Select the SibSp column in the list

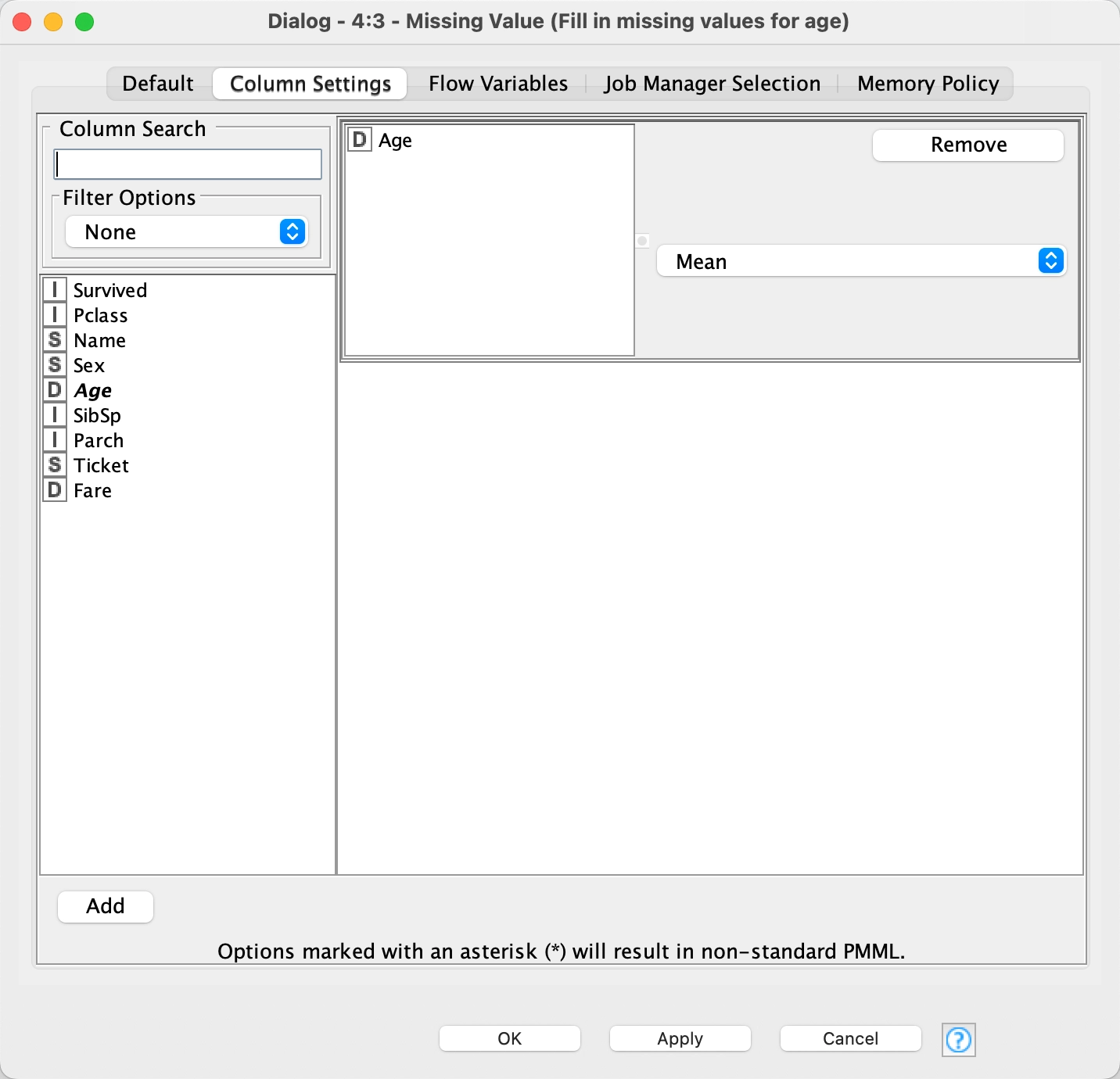pyautogui.click(x=97, y=415)
